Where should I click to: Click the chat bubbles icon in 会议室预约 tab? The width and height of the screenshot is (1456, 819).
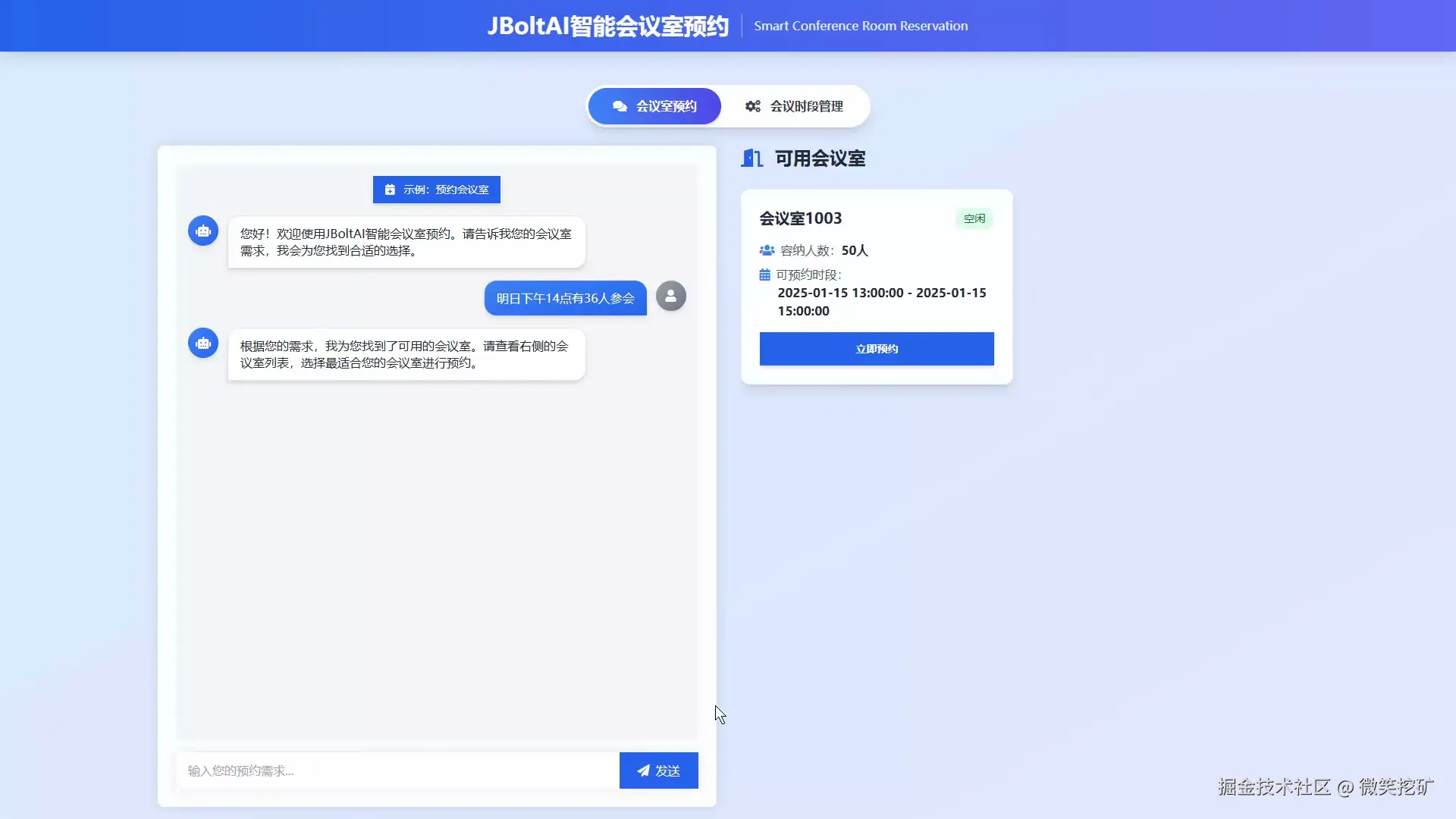pyautogui.click(x=620, y=106)
